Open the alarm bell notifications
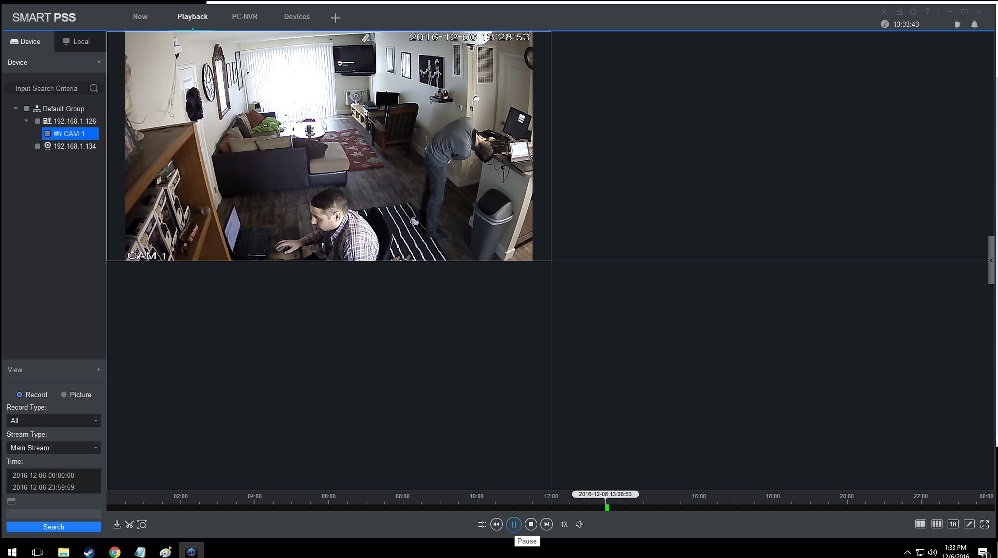This screenshot has width=998, height=558. tap(974, 24)
